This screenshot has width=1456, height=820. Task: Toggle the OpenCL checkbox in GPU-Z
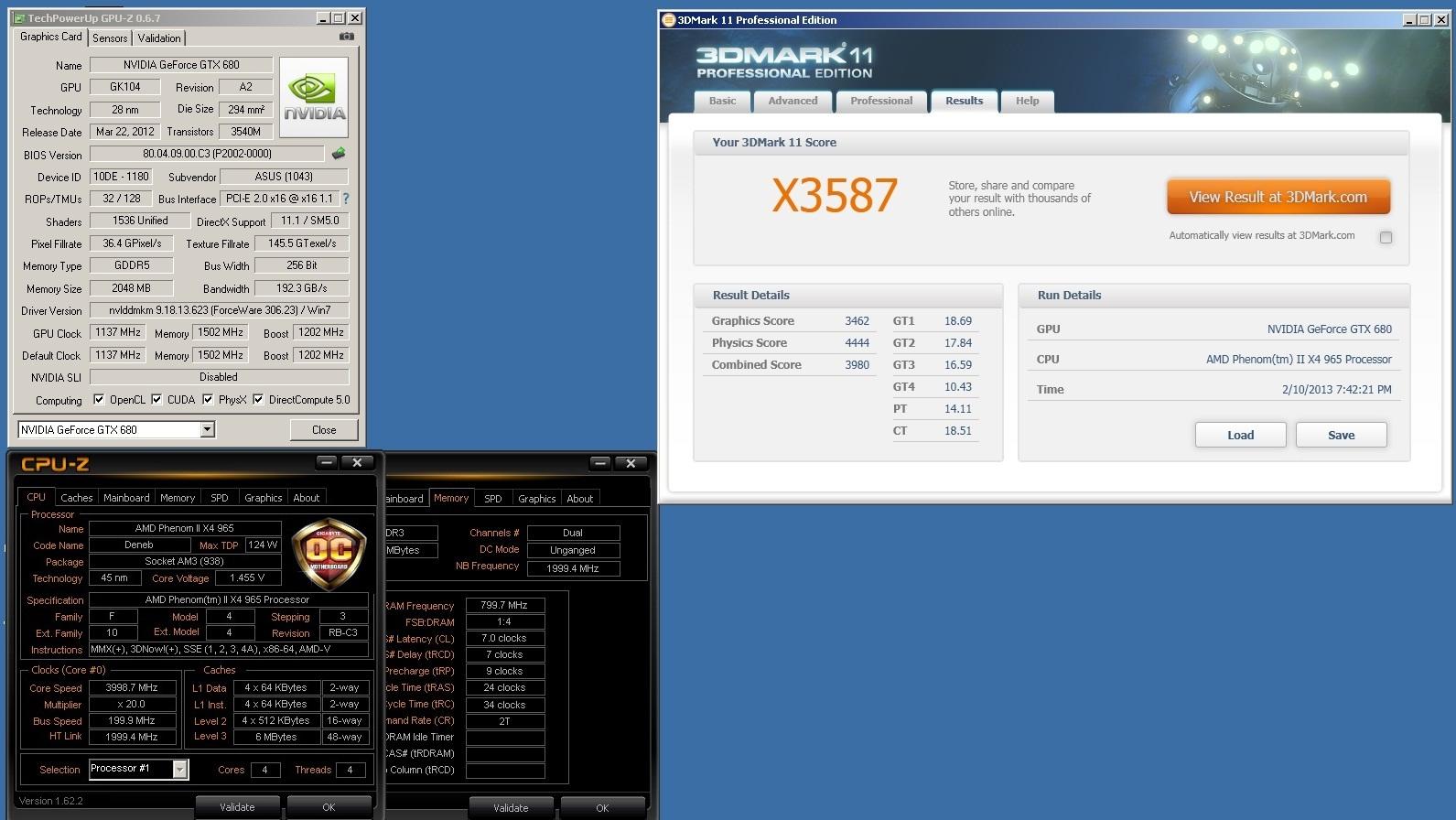pos(99,399)
